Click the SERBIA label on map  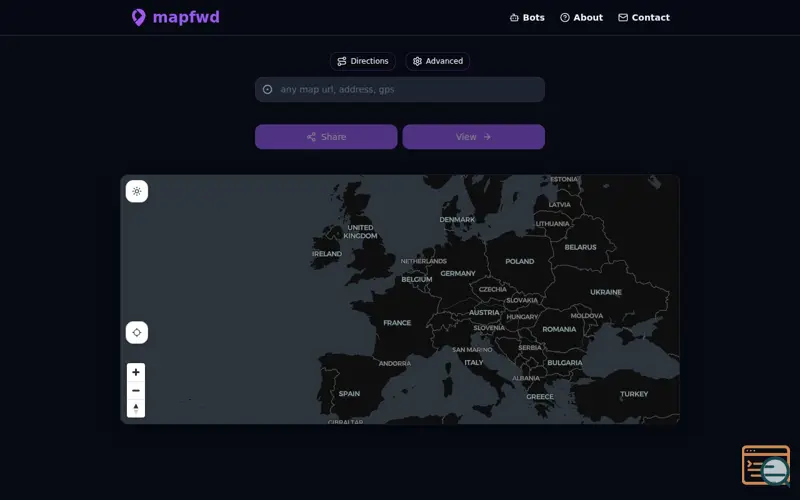pyautogui.click(x=530, y=347)
